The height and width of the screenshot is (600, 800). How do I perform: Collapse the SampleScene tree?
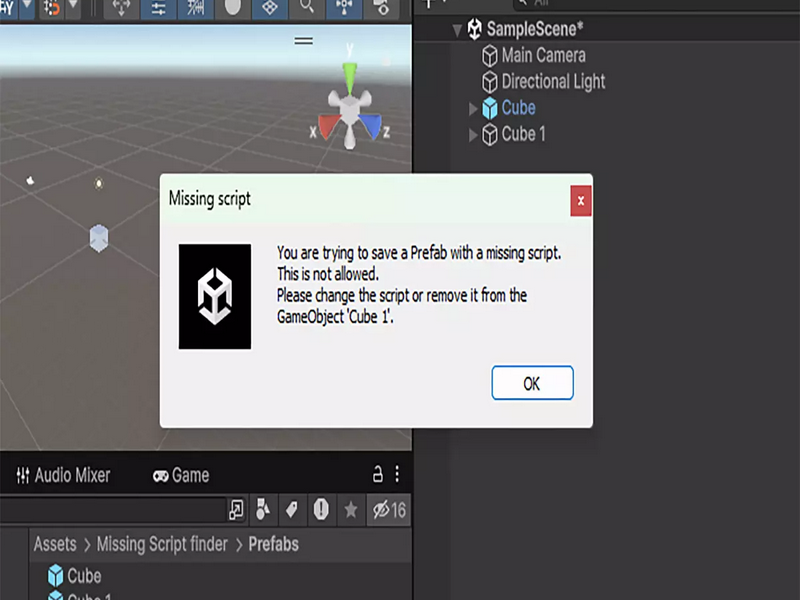457,31
